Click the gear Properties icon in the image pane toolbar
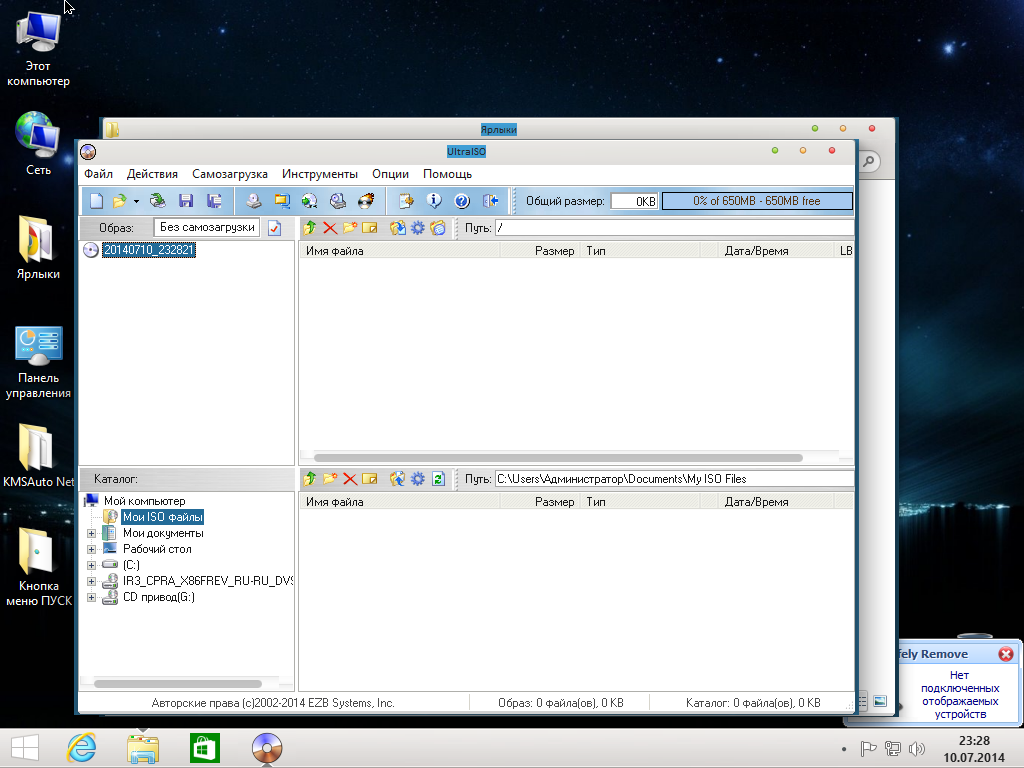1024x768 pixels. (x=417, y=228)
